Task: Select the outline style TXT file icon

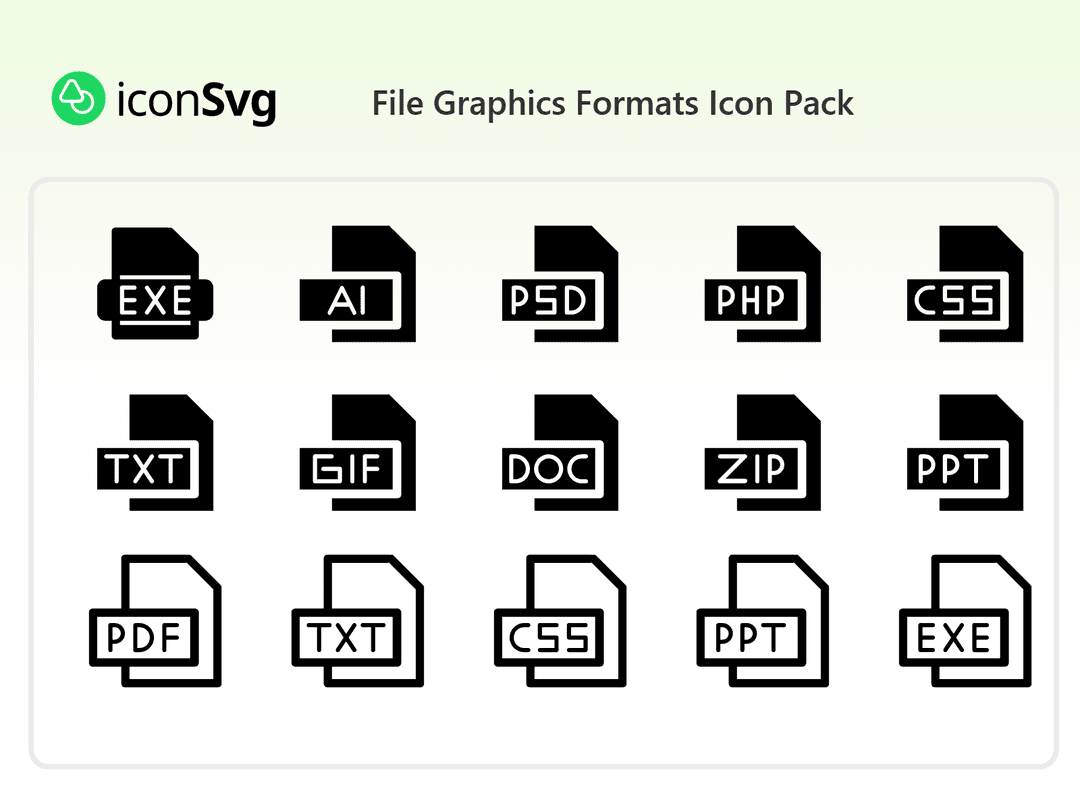Action: click(x=357, y=621)
